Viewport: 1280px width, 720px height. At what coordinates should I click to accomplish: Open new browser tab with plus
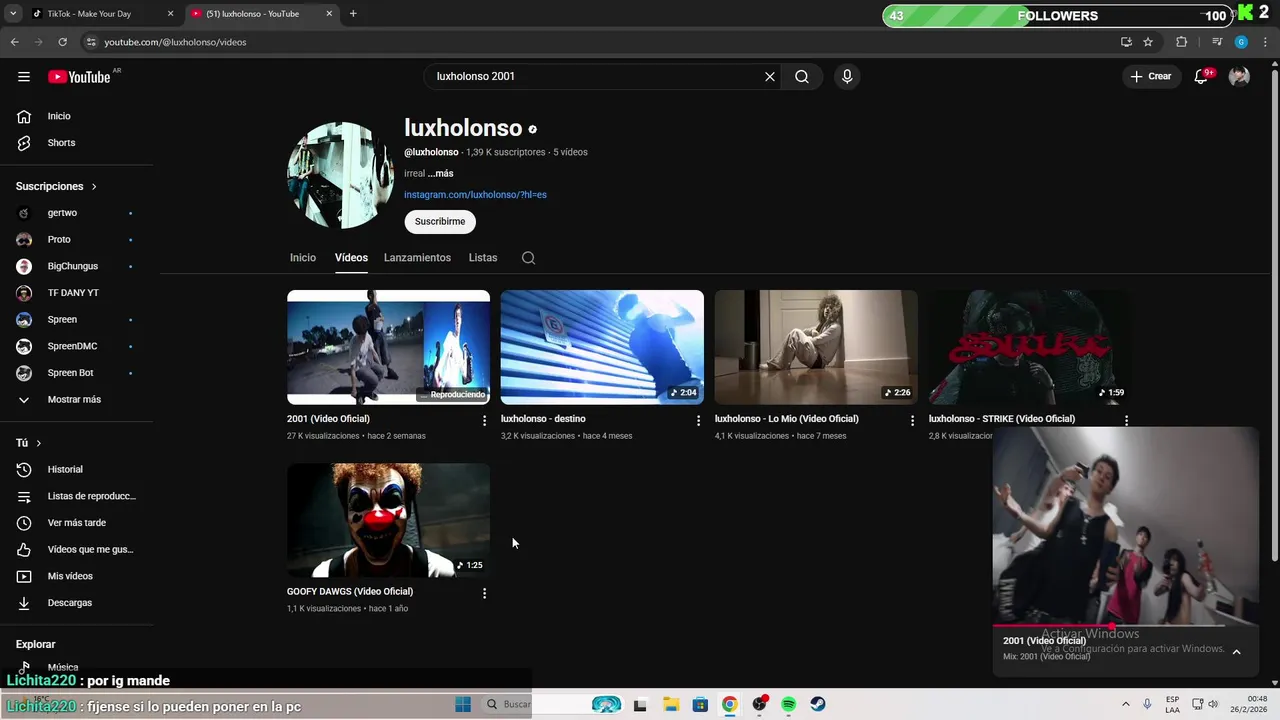pos(353,14)
